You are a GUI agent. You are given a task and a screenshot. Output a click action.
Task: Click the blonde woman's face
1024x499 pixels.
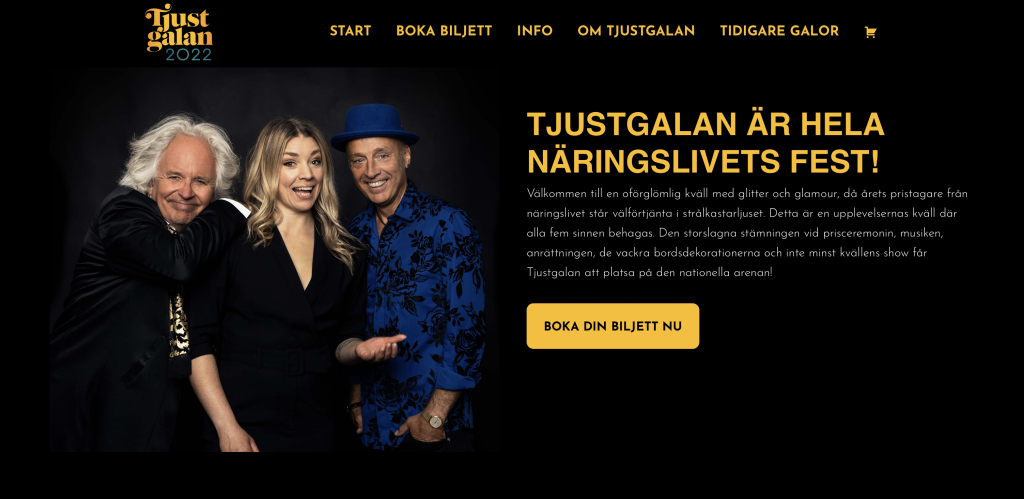[302, 173]
